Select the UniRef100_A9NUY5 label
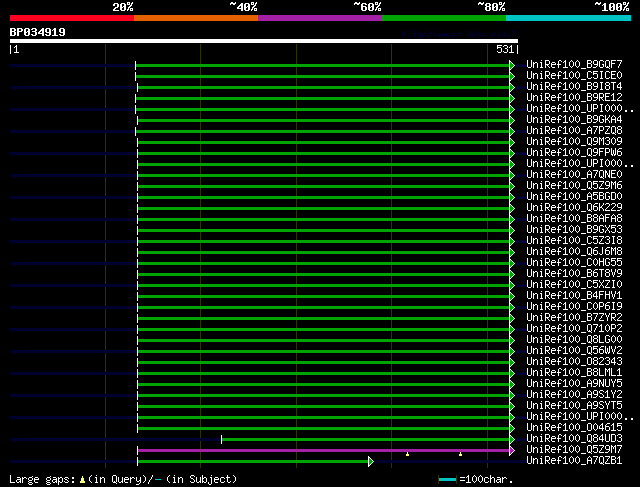Screen dimensions: 640x487 point(574,384)
